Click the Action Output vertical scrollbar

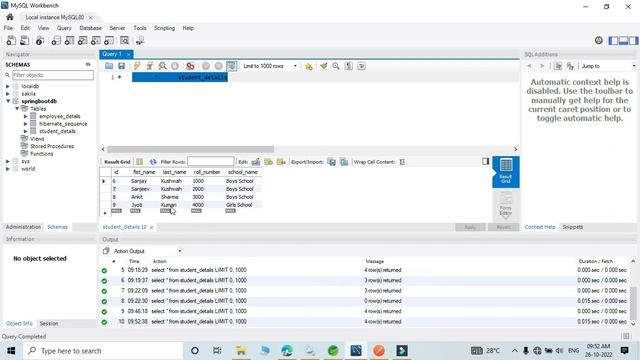[x=633, y=304]
